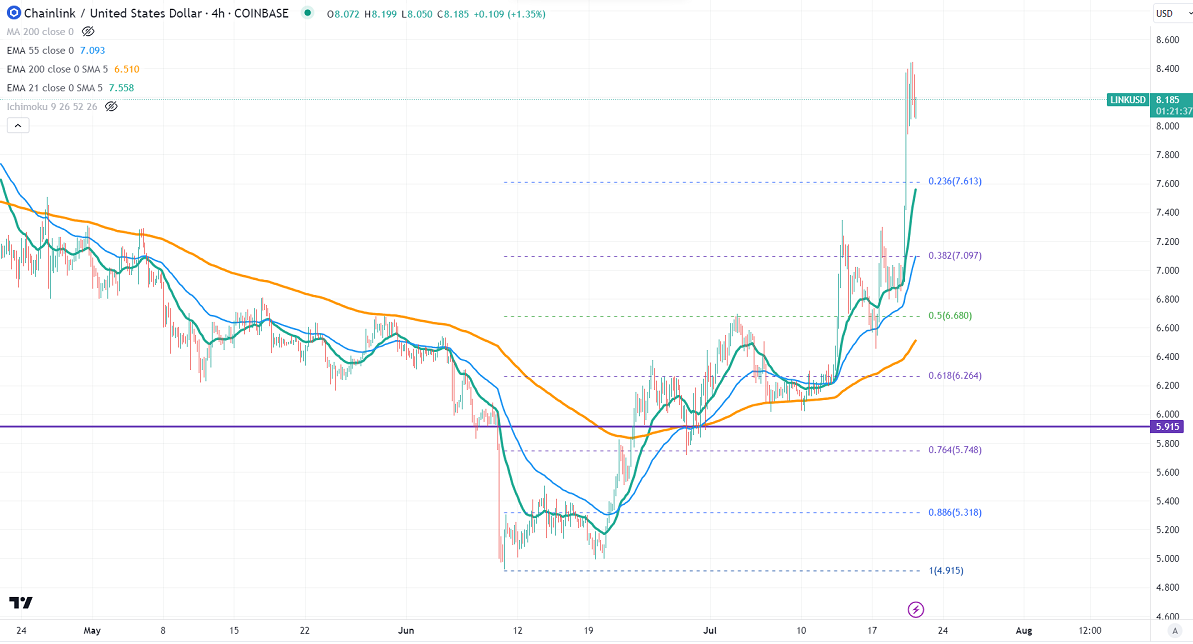
Task: Click the May date on time axis
Action: click(x=92, y=630)
